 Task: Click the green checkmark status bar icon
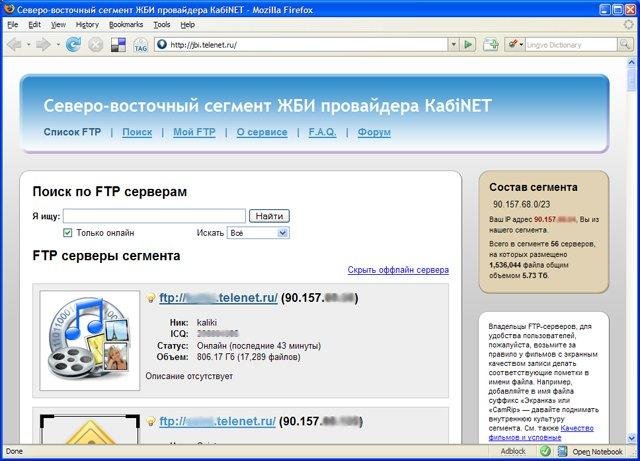click(545, 451)
